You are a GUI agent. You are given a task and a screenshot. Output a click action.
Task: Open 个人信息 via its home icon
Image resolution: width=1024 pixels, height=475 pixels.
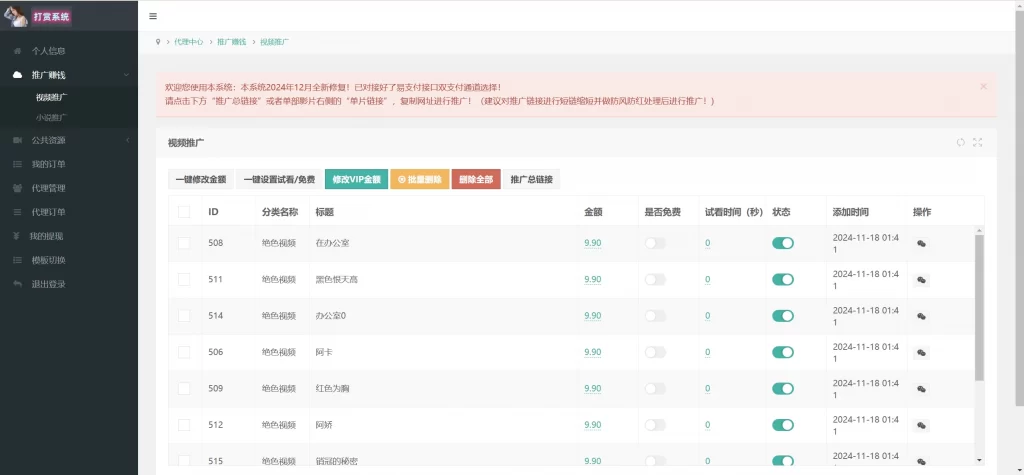pos(17,51)
